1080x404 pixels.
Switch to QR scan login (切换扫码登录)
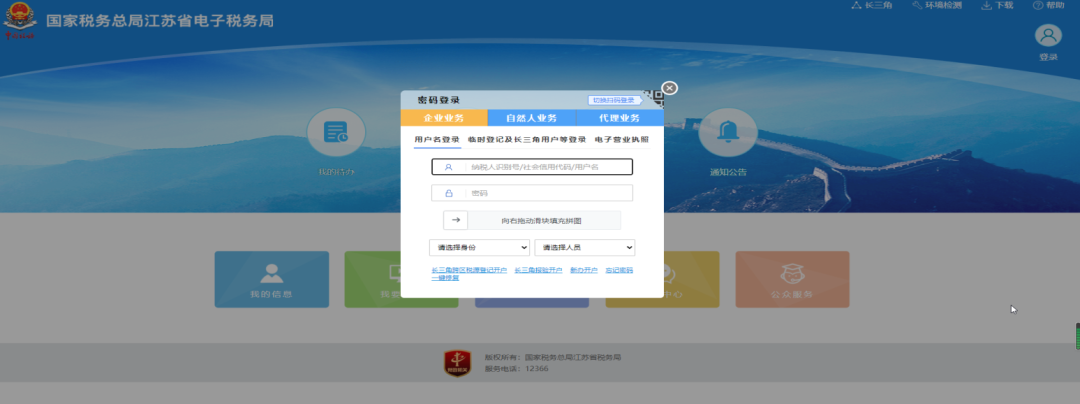(613, 100)
